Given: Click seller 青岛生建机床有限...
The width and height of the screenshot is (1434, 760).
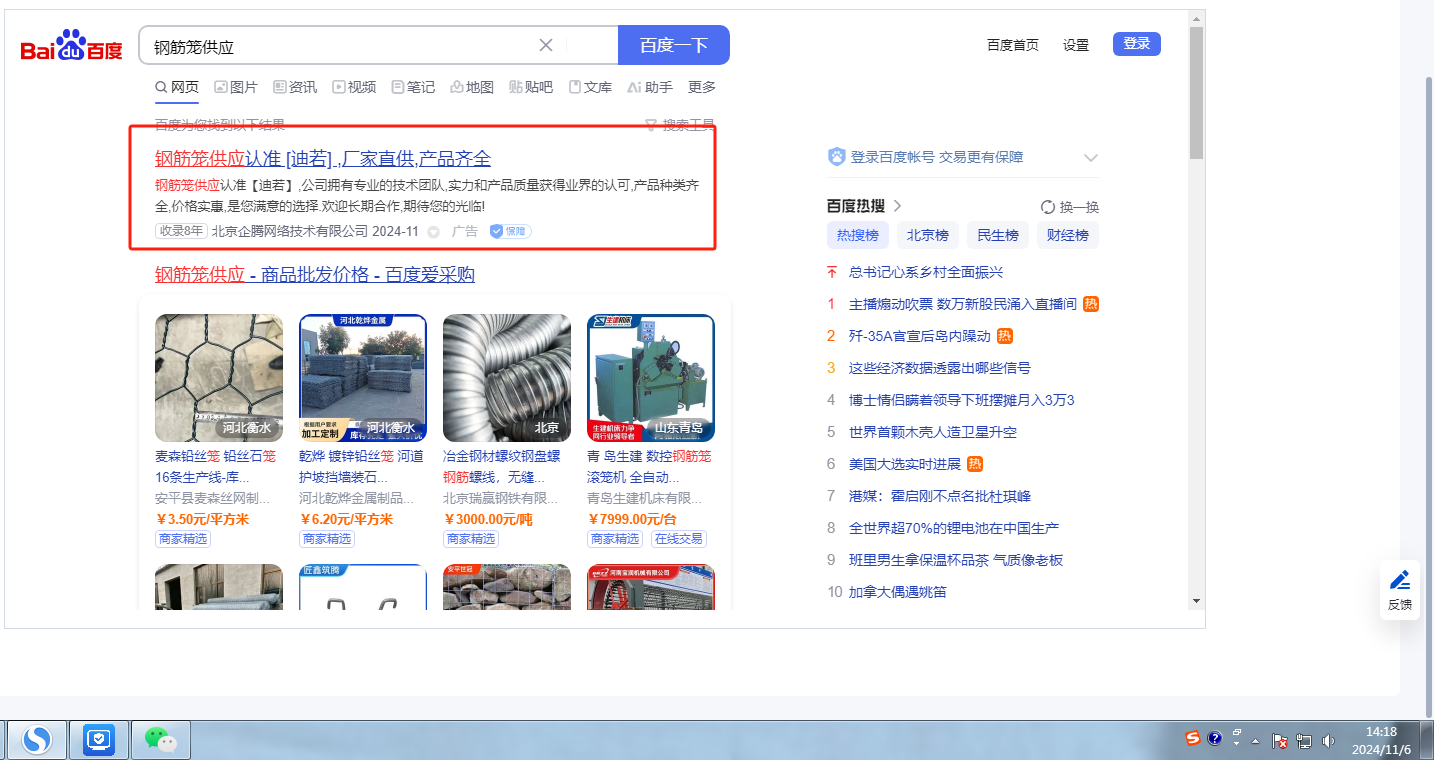Looking at the screenshot, I should 645,498.
